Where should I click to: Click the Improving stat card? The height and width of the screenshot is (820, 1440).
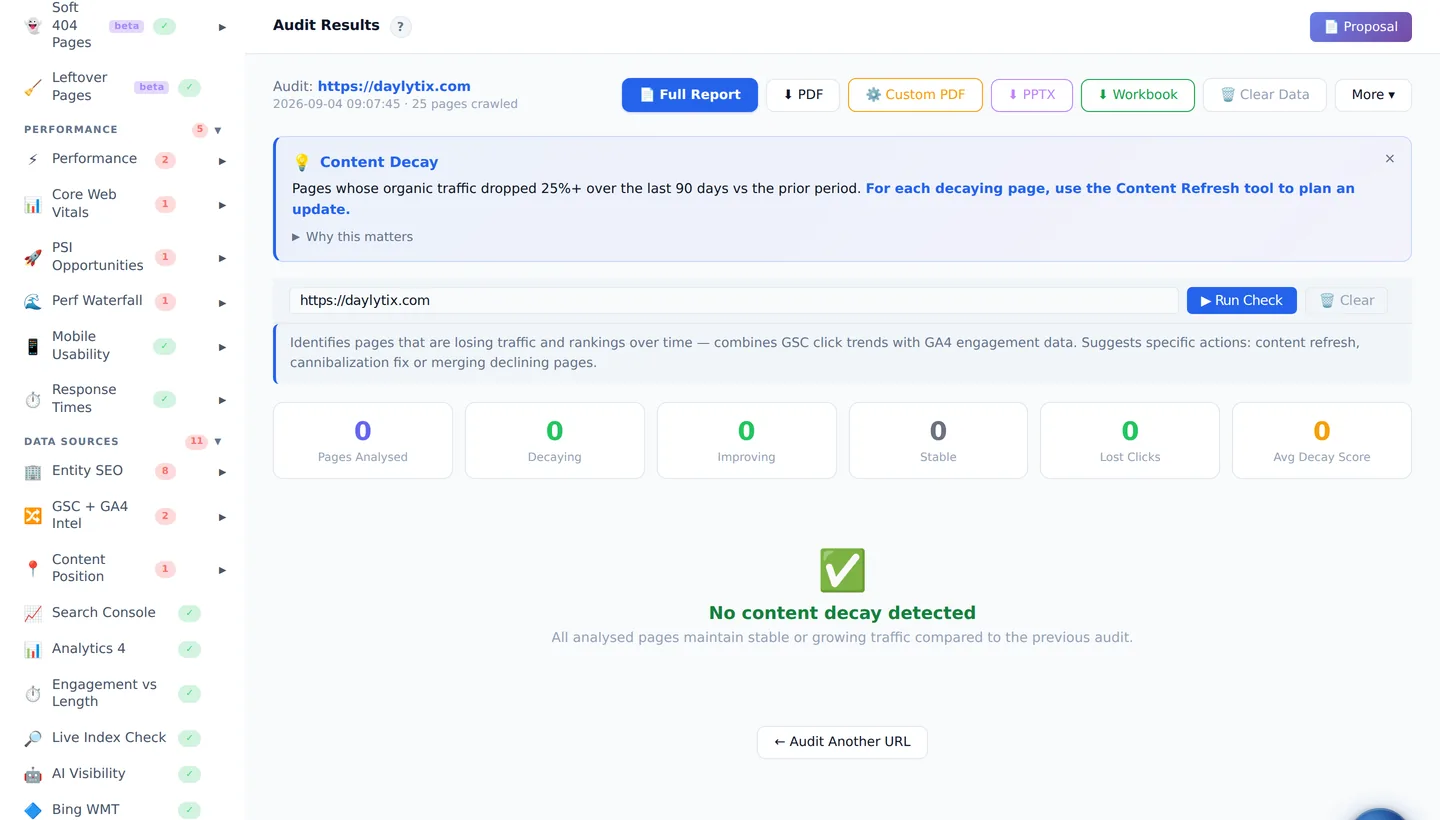tap(746, 441)
